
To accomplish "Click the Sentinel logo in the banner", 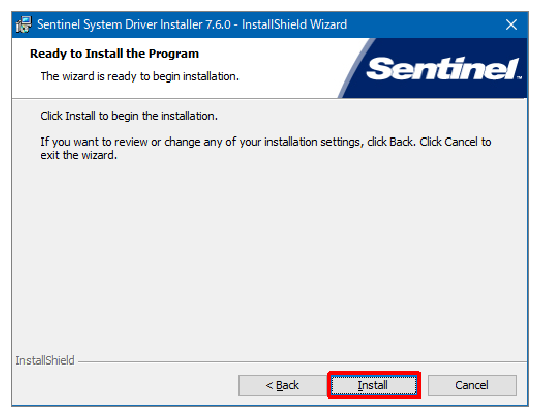I will [x=442, y=69].
